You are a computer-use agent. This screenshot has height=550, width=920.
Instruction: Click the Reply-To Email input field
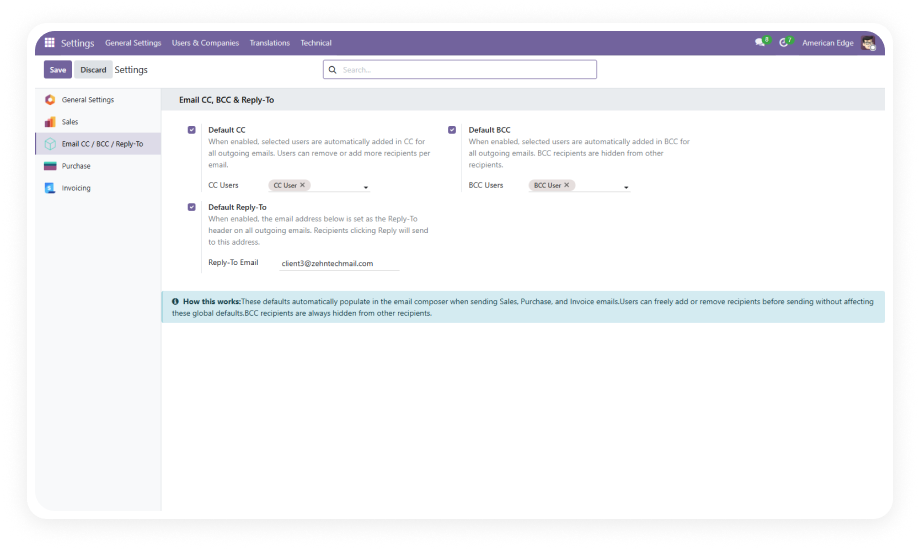(339, 264)
